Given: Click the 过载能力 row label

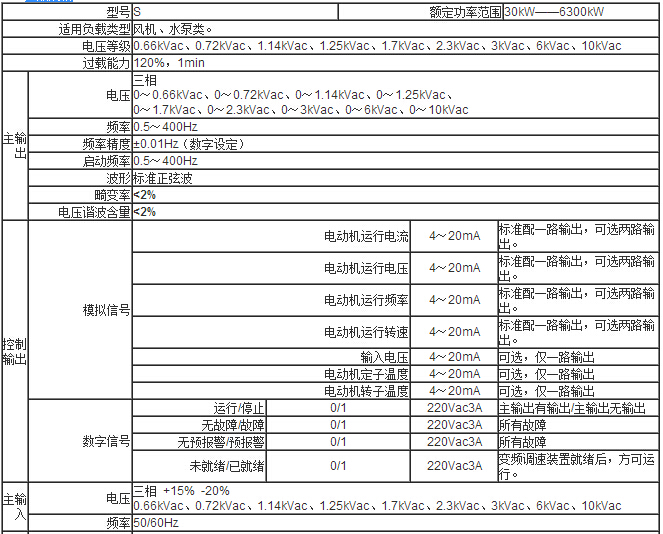Looking at the screenshot, I should point(106,63).
